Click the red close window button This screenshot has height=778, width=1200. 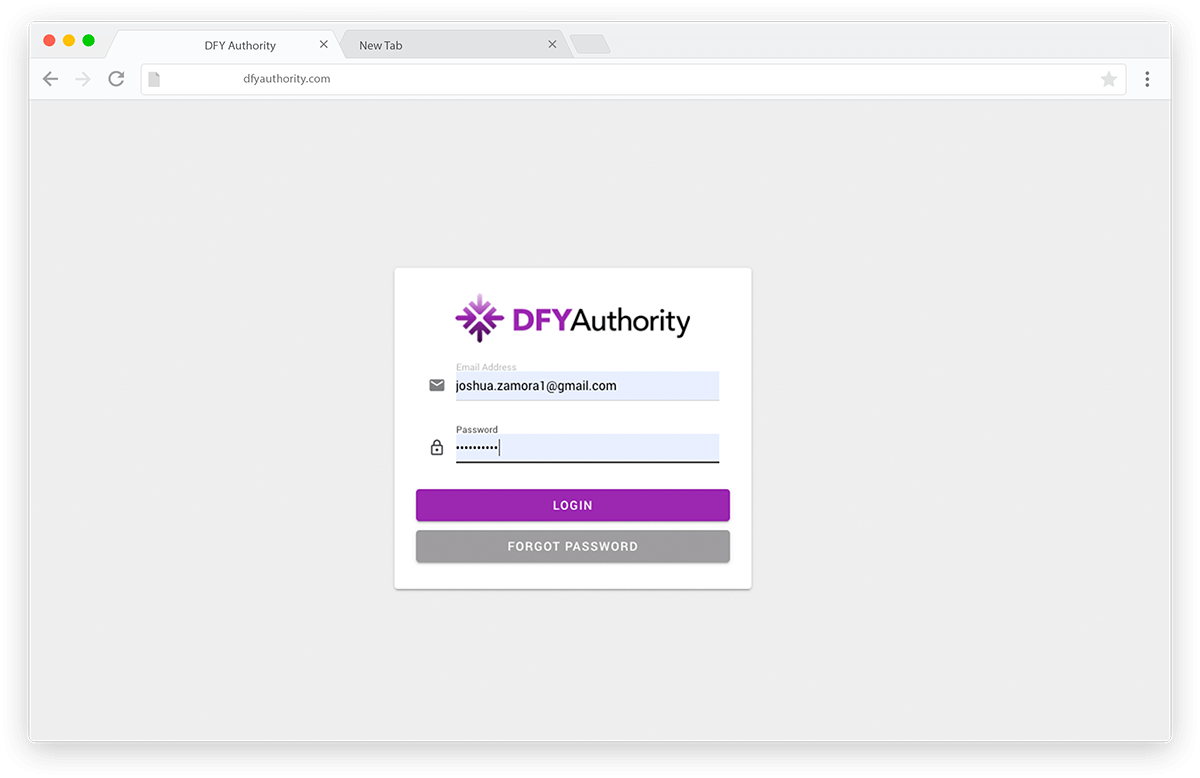49,40
